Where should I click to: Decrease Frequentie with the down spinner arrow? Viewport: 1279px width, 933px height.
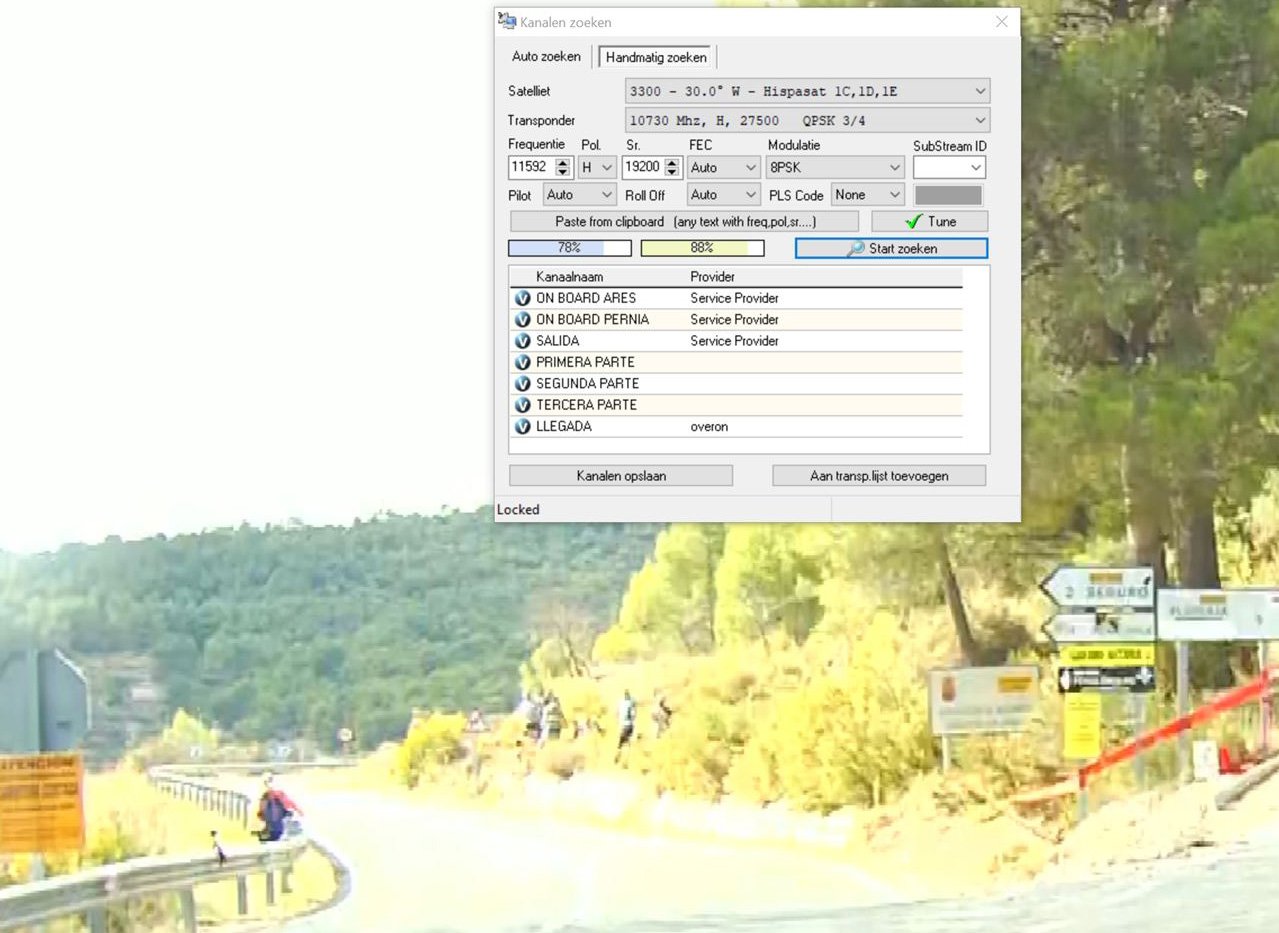click(x=563, y=173)
